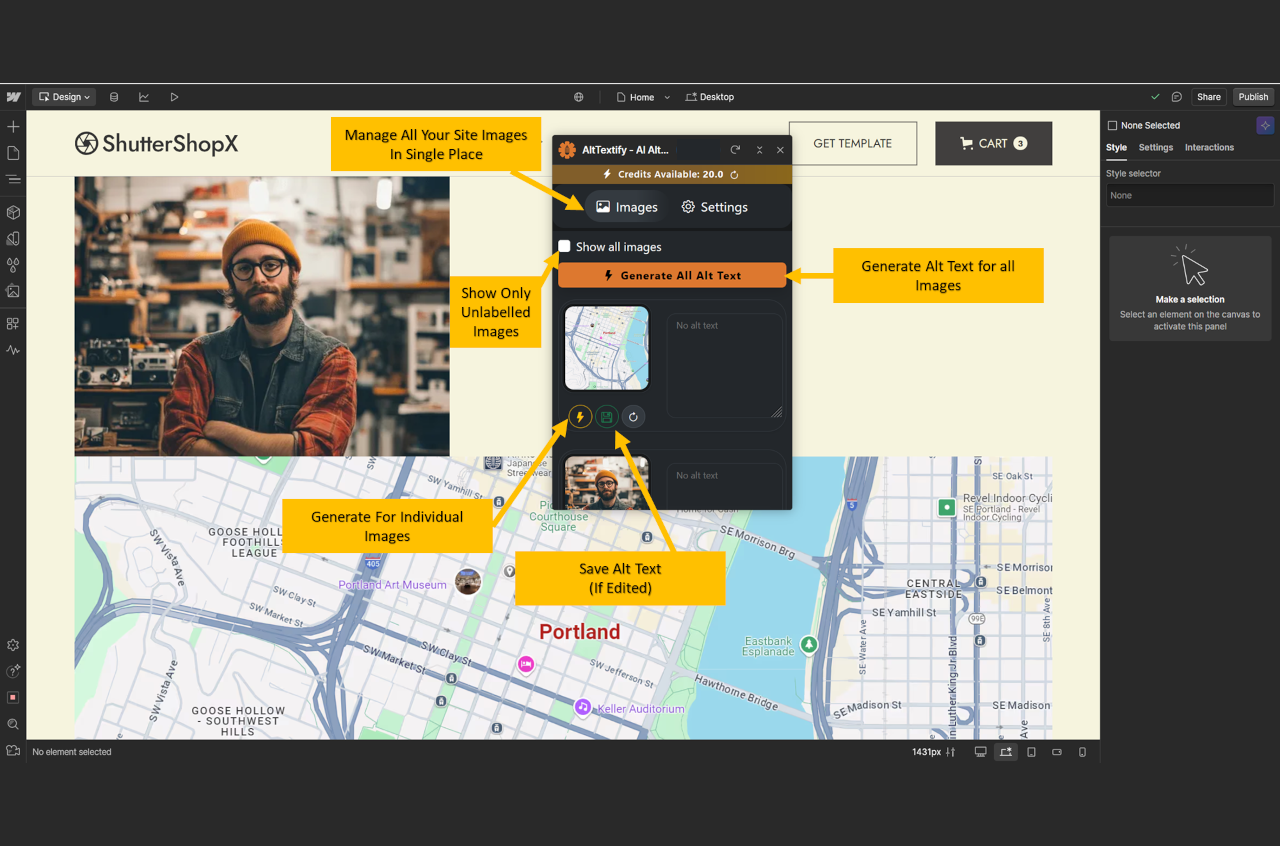This screenshot has width=1280, height=846.
Task: Reset alt text for the map image
Action: click(633, 416)
